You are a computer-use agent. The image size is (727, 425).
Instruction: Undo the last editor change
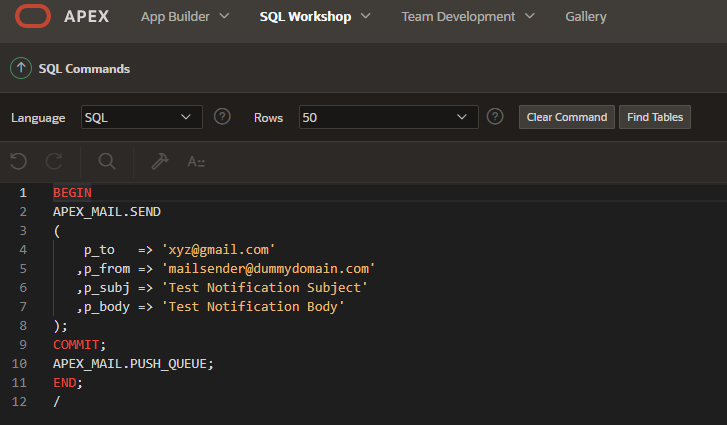pyautogui.click(x=19, y=161)
